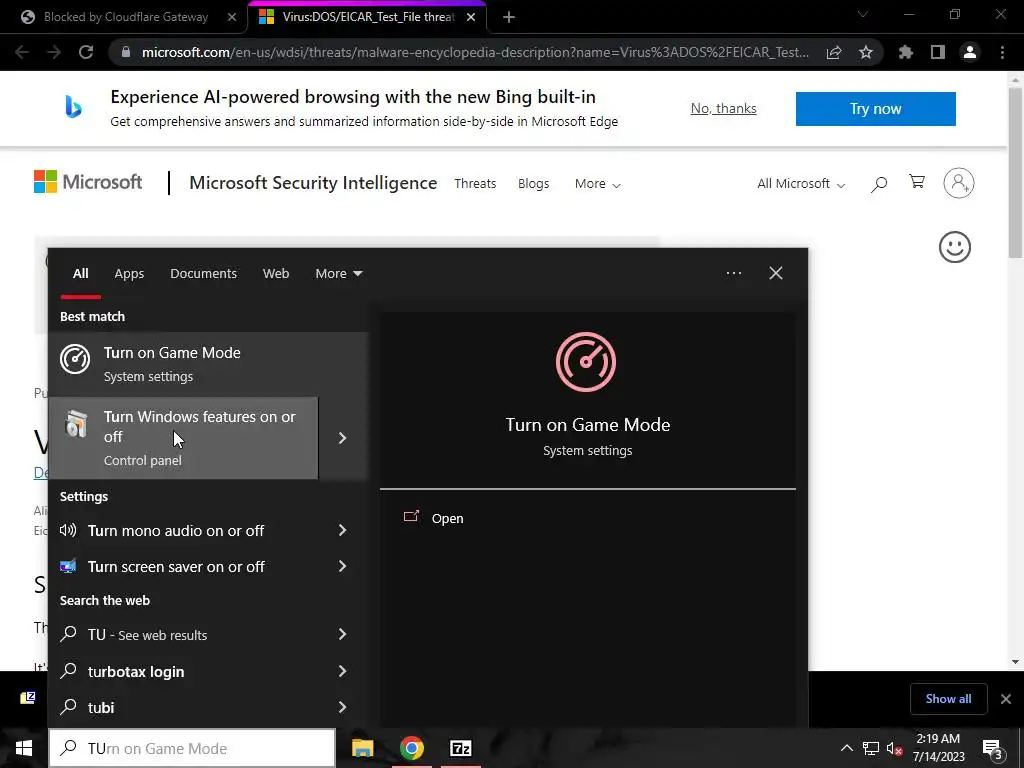Switch to the Web search tab

click(x=276, y=274)
